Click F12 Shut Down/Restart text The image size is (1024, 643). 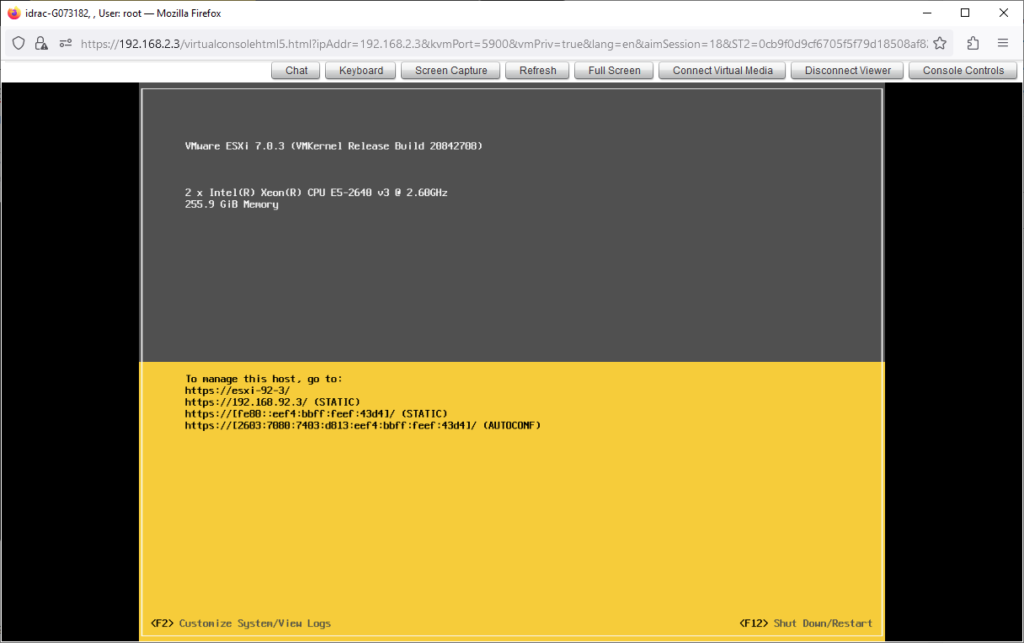click(806, 623)
